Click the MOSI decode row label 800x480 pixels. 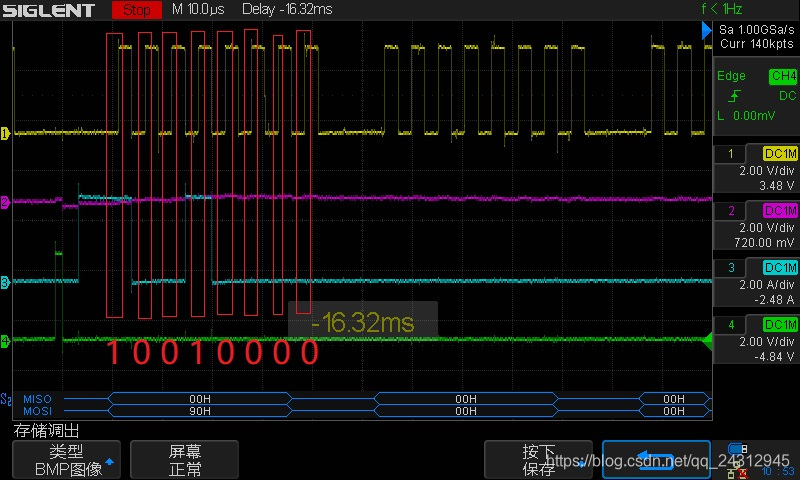[x=37, y=411]
